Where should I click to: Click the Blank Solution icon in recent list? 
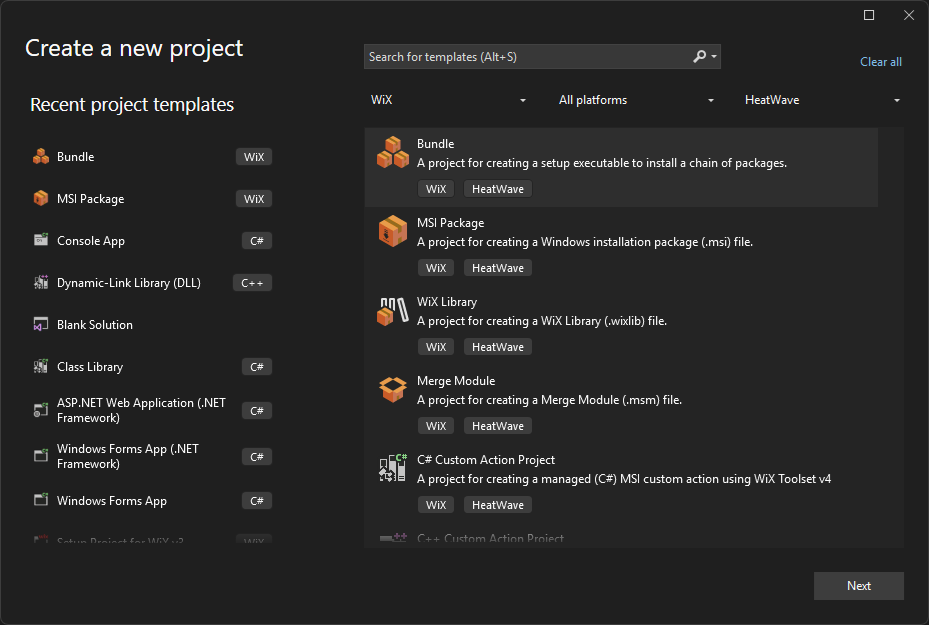click(41, 325)
